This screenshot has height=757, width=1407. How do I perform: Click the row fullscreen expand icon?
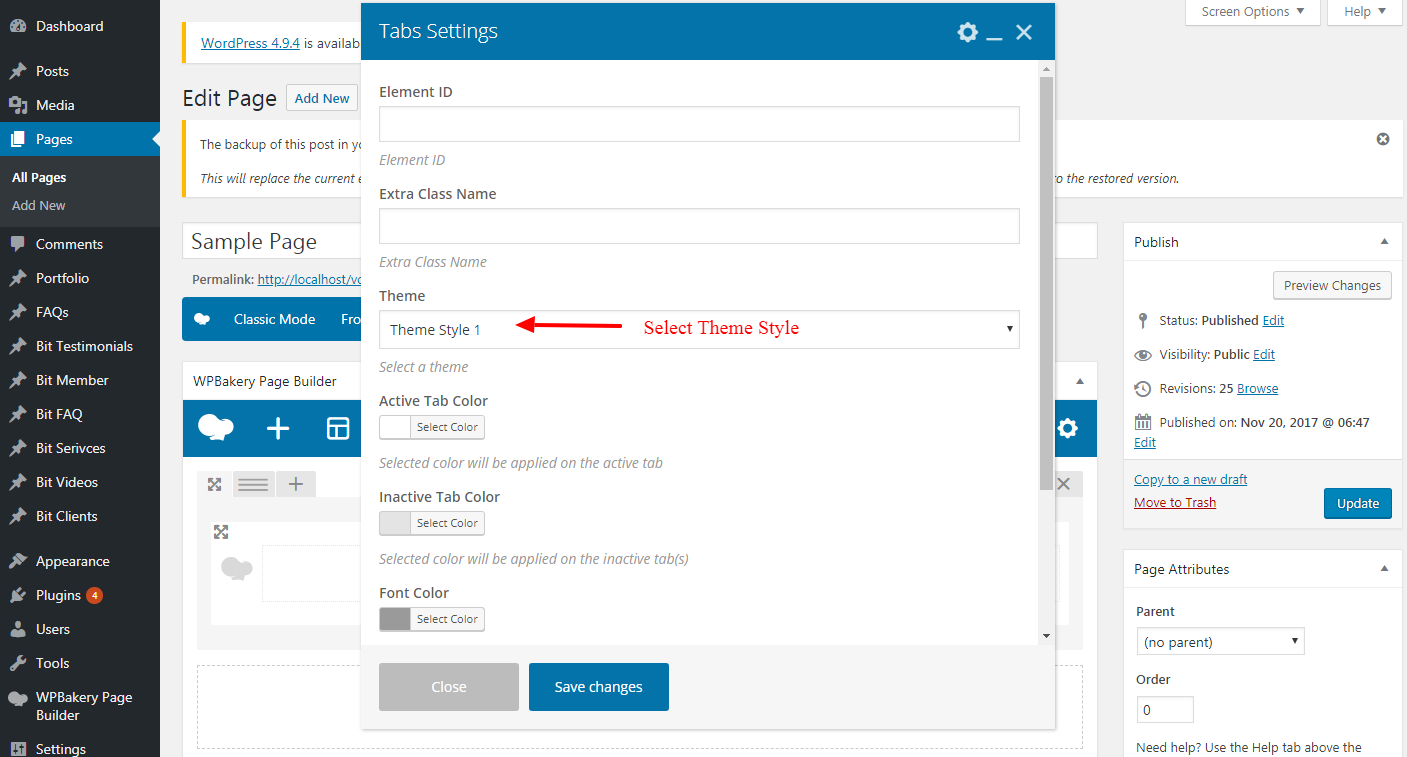pyautogui.click(x=214, y=485)
